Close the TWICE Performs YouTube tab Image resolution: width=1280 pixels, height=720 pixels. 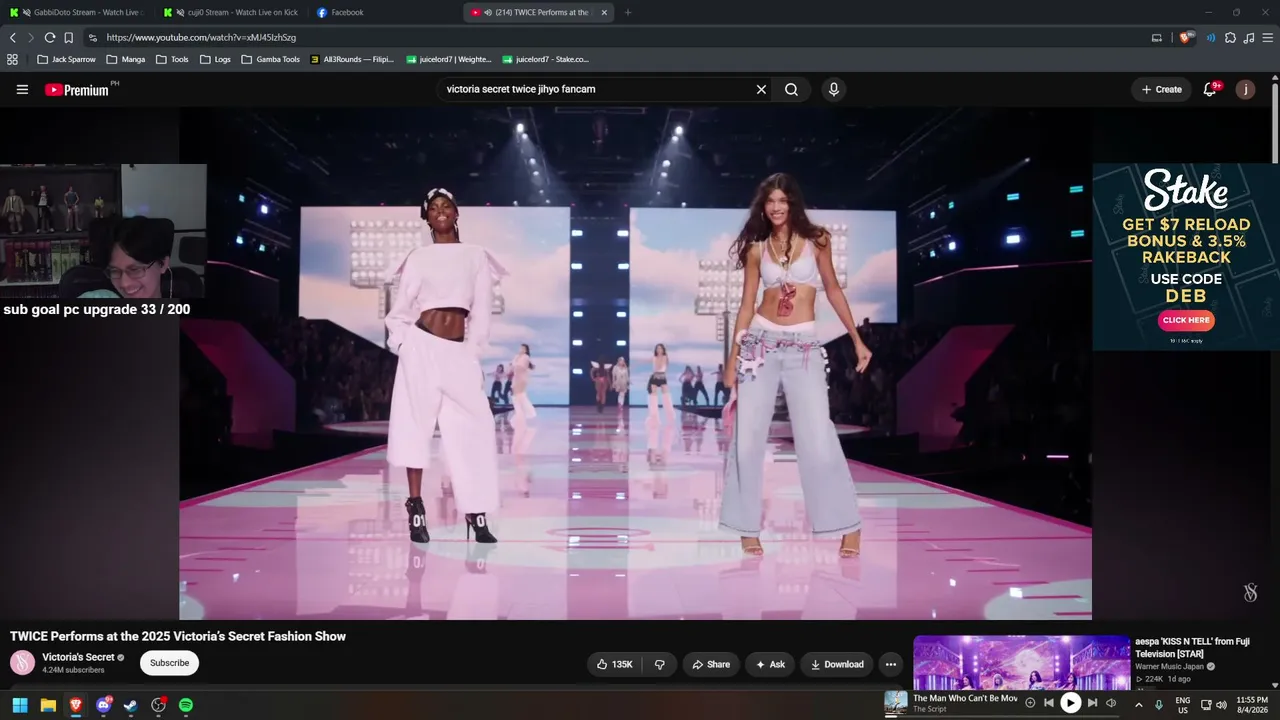pos(604,13)
